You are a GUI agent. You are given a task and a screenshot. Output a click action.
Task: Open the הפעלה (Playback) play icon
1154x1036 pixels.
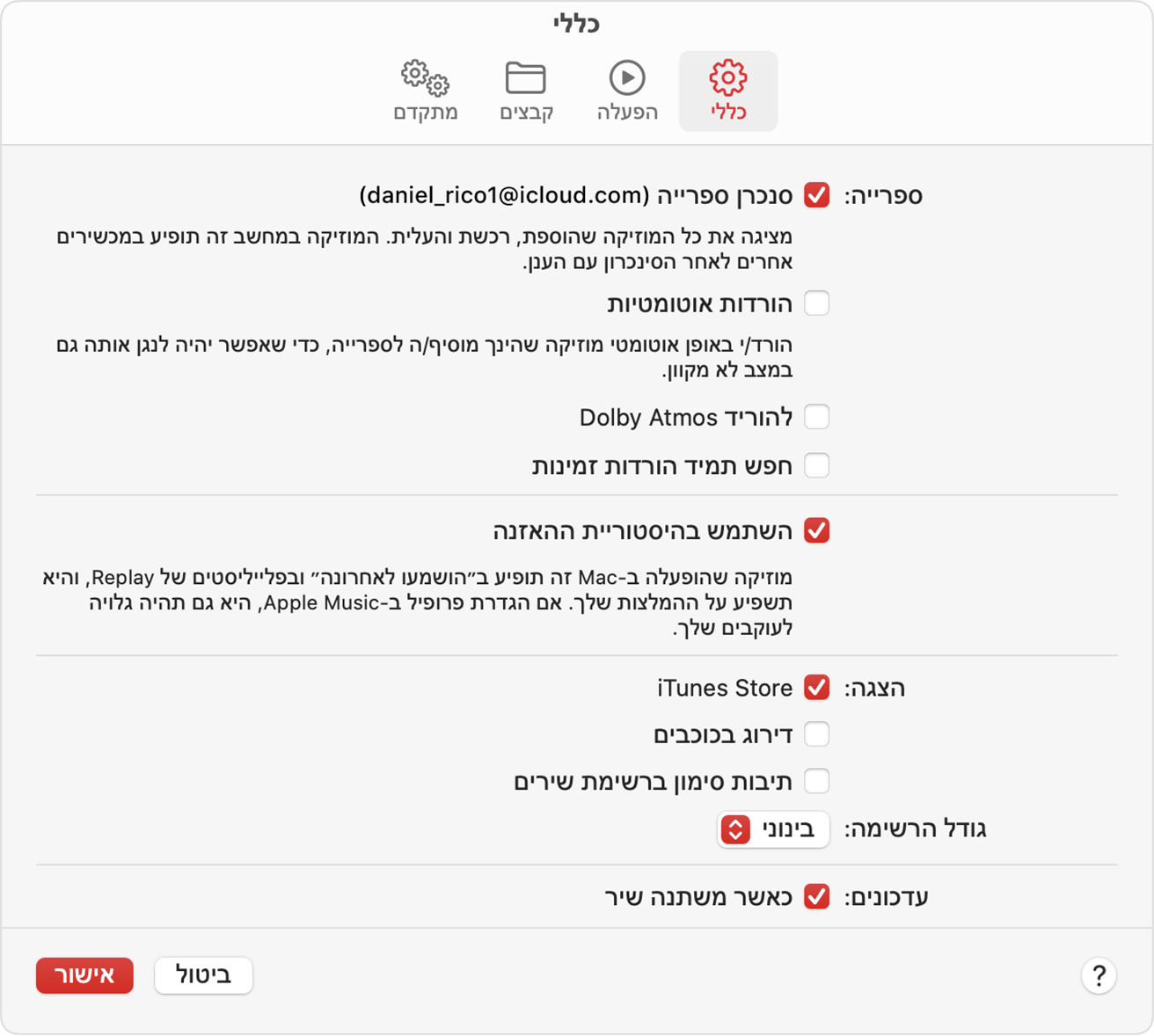[x=627, y=79]
